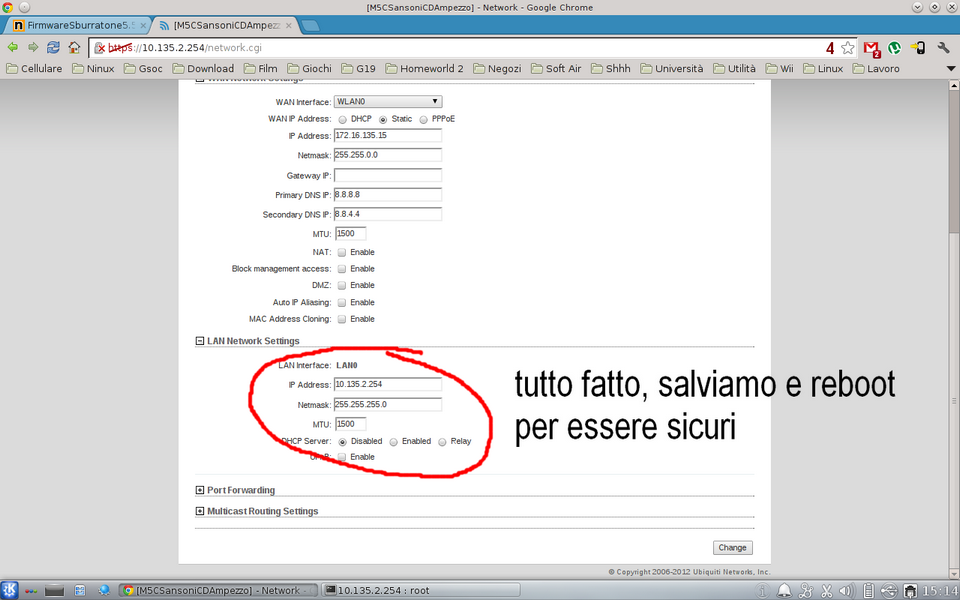Click the LAN IP Address field
Viewport: 960px width, 600px height.
point(388,384)
